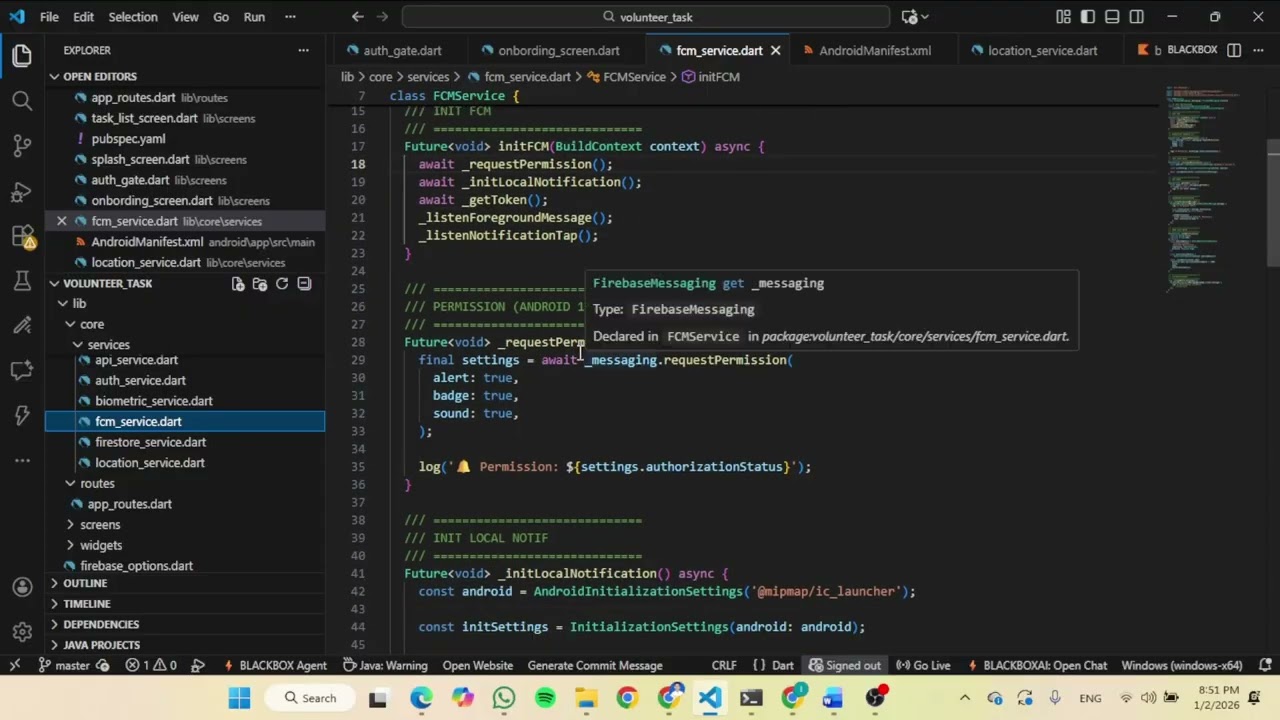Click Open Website in status bar
This screenshot has width=1280, height=720.
click(x=478, y=665)
